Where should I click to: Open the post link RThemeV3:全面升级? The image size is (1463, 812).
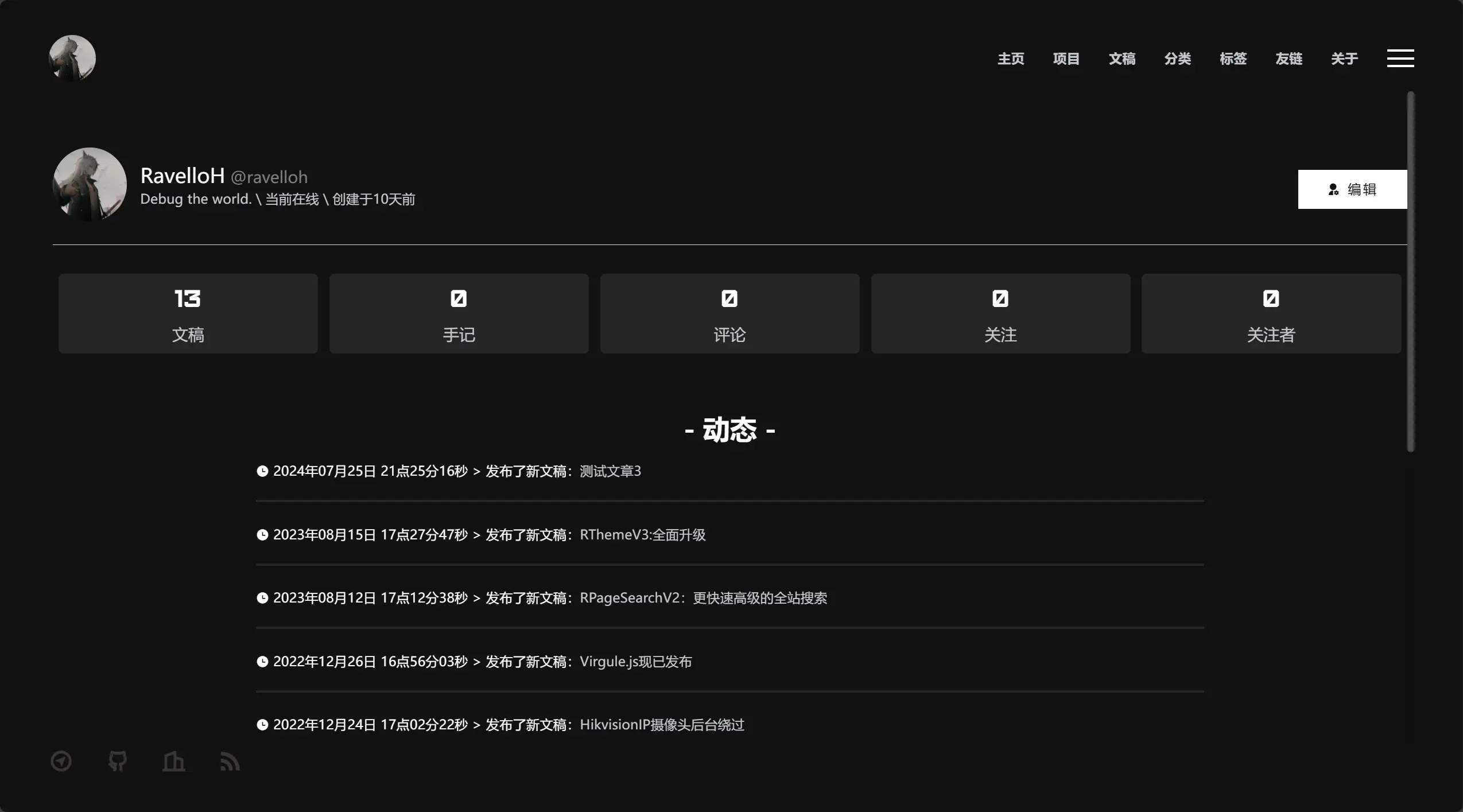point(642,535)
